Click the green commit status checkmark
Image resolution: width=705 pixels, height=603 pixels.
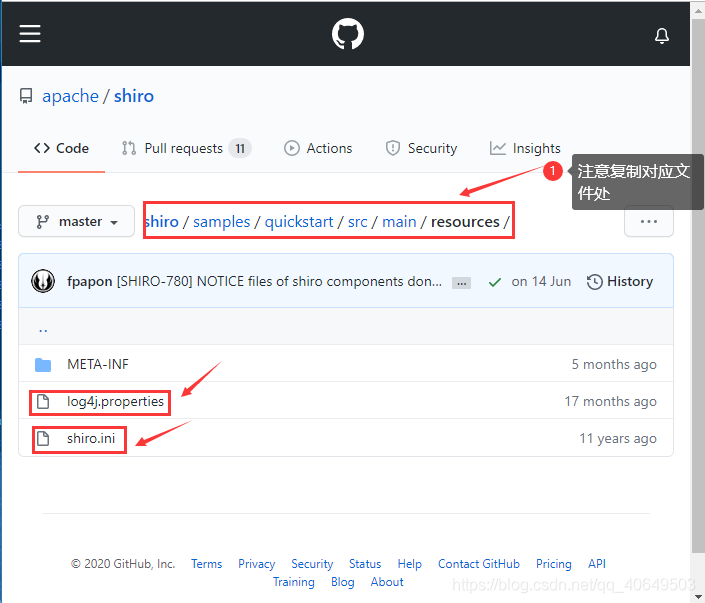pyautogui.click(x=495, y=282)
